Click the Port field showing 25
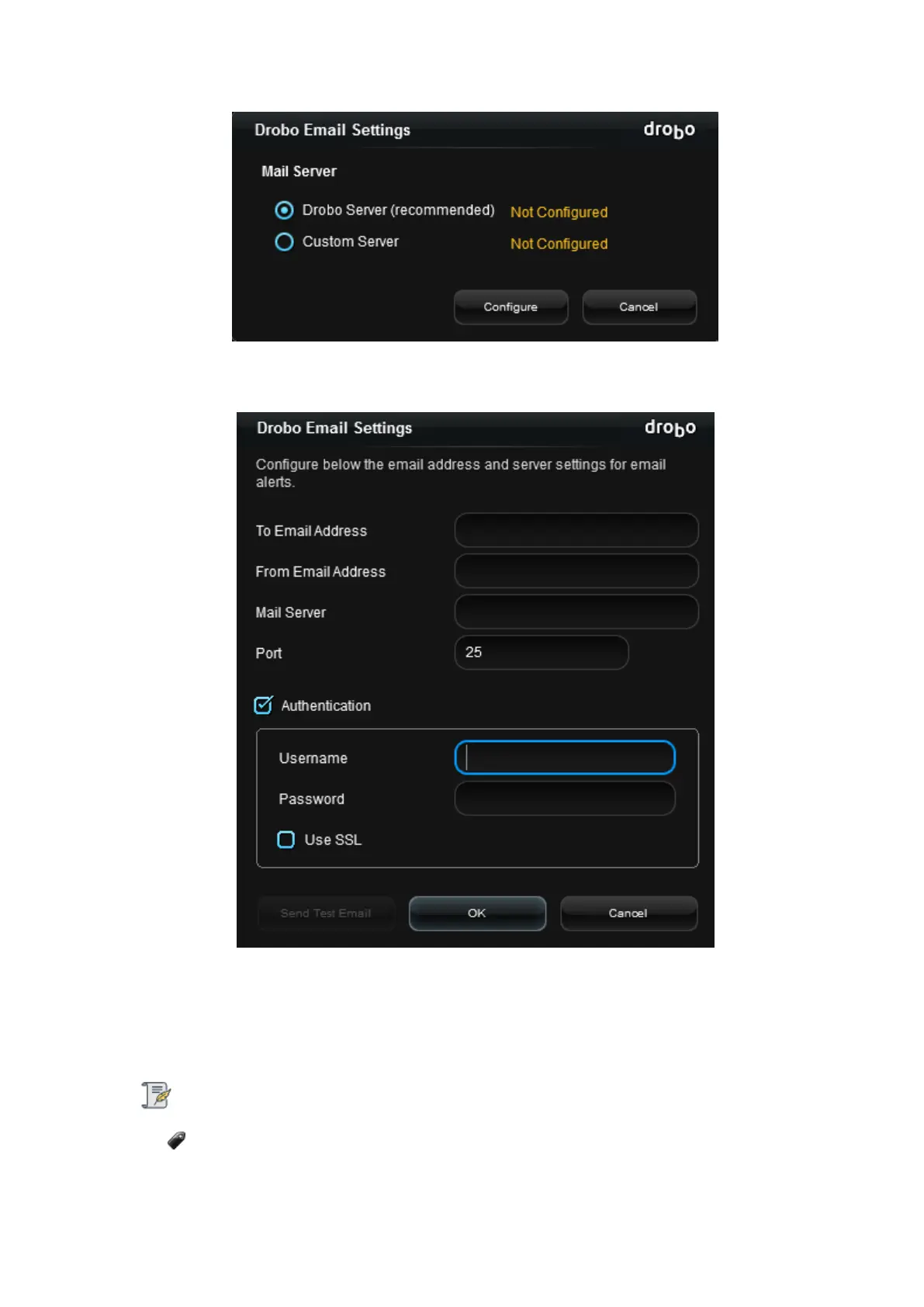Viewport: 924px width, 1307px height. tap(542, 653)
